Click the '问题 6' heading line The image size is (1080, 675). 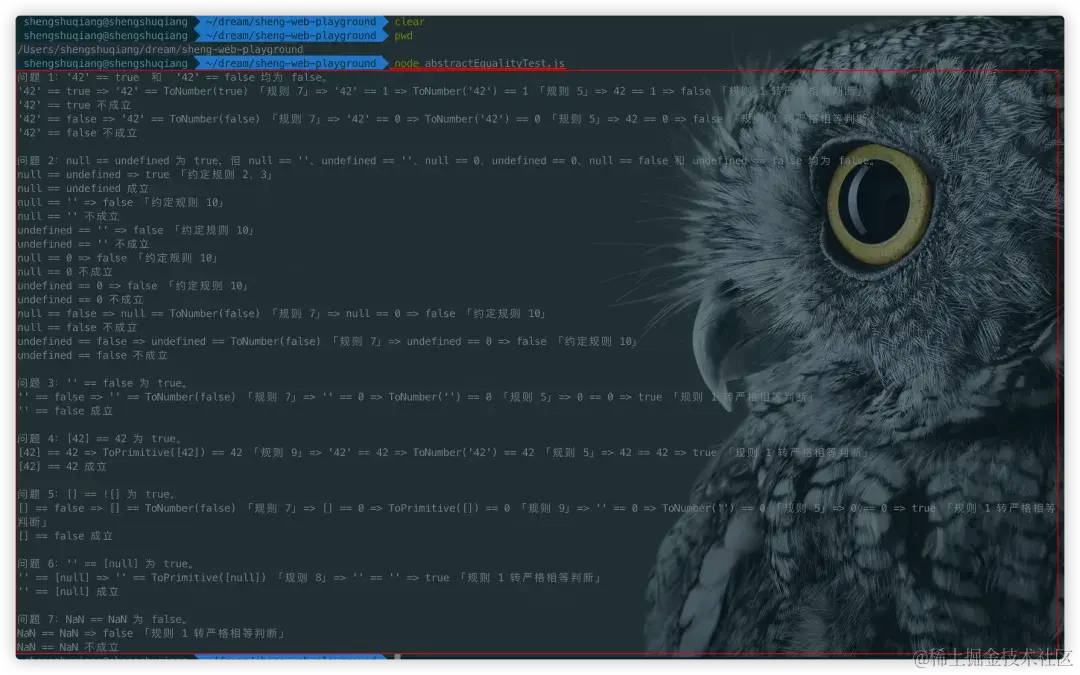(106, 563)
